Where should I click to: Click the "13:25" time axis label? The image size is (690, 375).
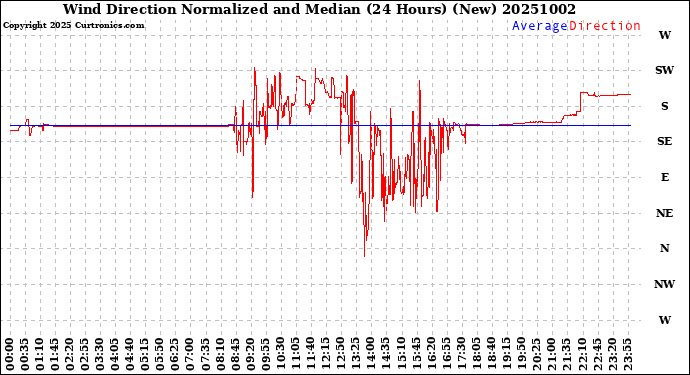coord(355,354)
